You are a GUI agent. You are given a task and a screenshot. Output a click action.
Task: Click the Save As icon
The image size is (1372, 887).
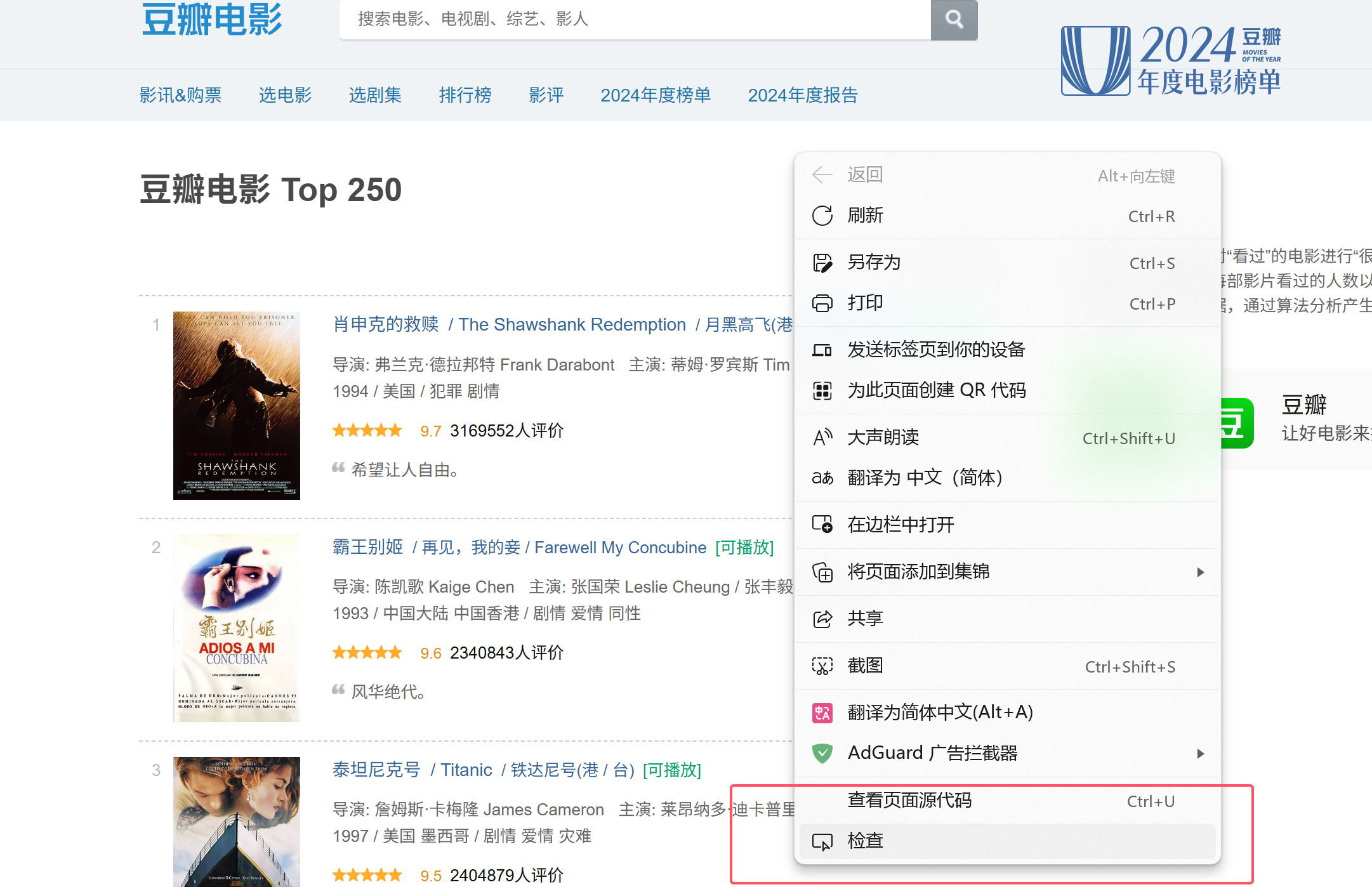coord(822,263)
